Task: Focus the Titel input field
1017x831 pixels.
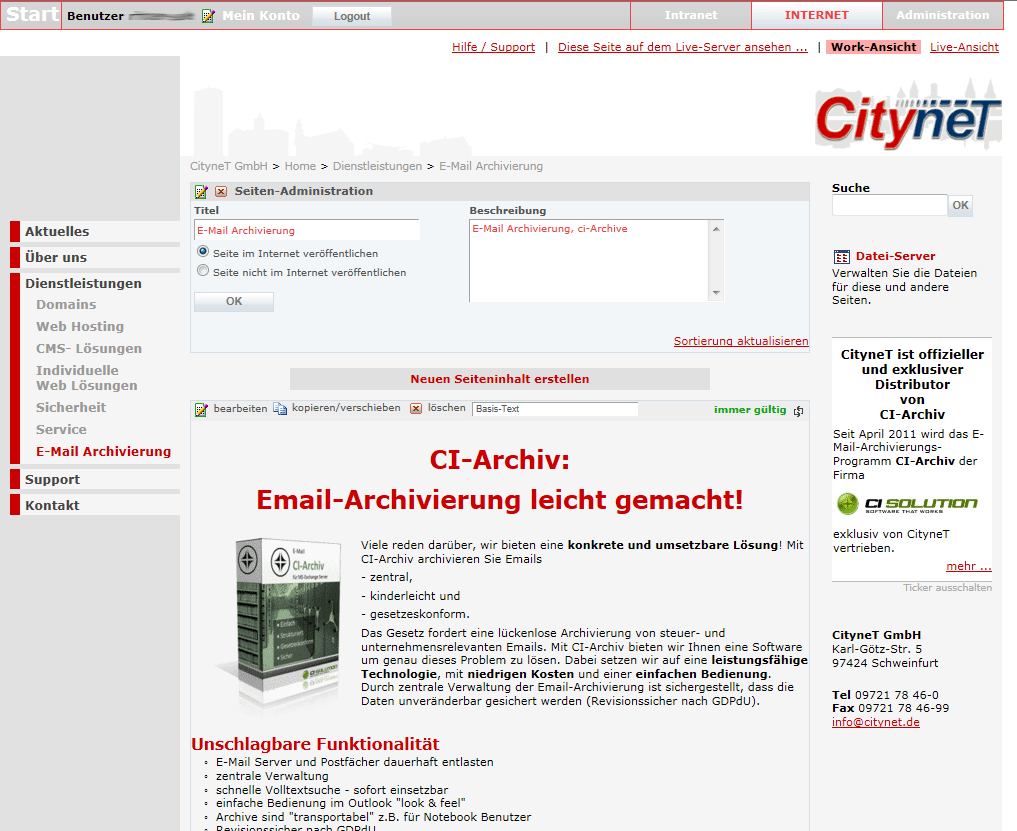Action: pos(307,230)
